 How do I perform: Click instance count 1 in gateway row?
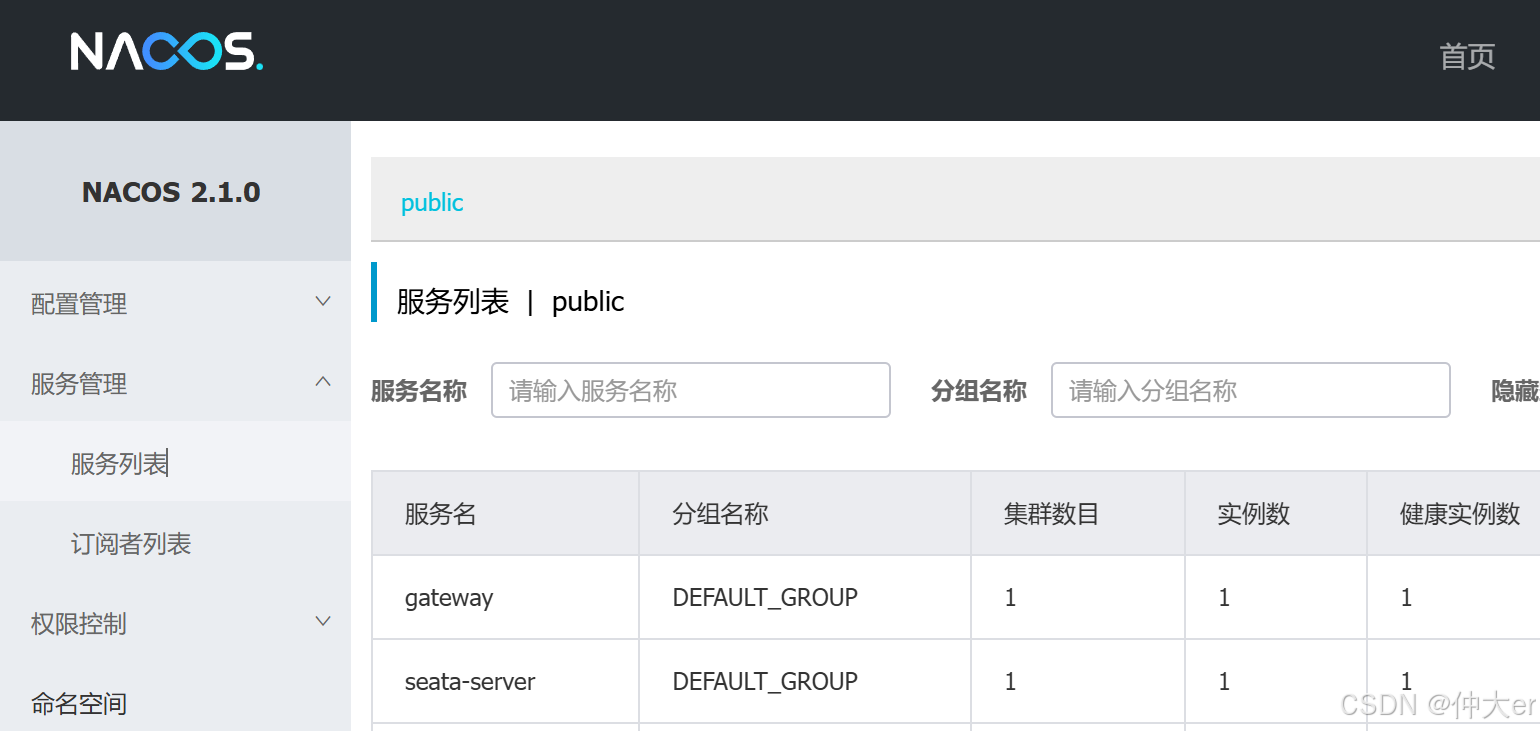1224,598
